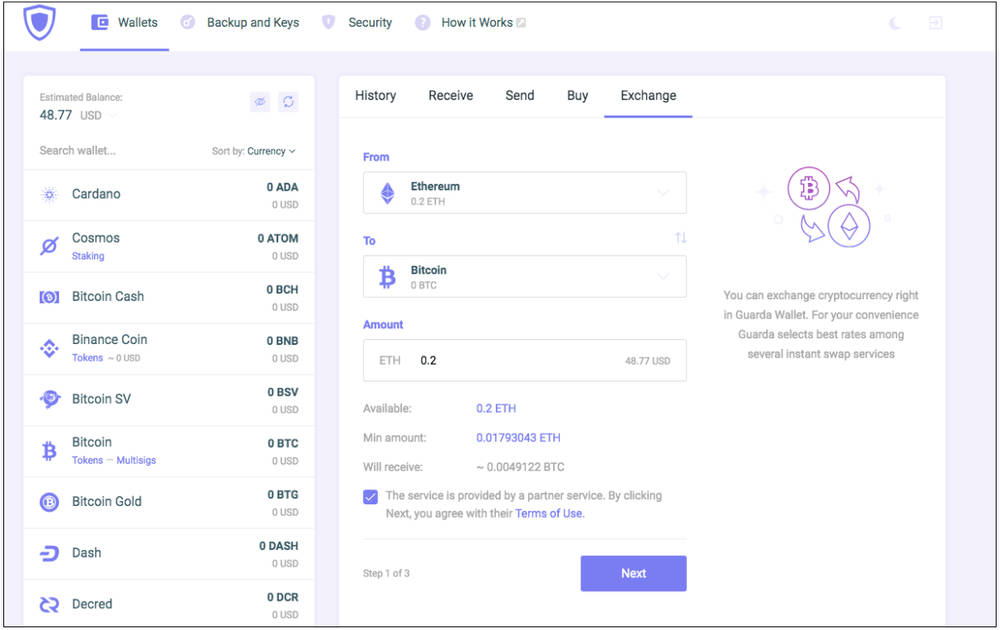The height and width of the screenshot is (630, 1000).
Task: Click the Security shield icon
Action: tap(328, 22)
